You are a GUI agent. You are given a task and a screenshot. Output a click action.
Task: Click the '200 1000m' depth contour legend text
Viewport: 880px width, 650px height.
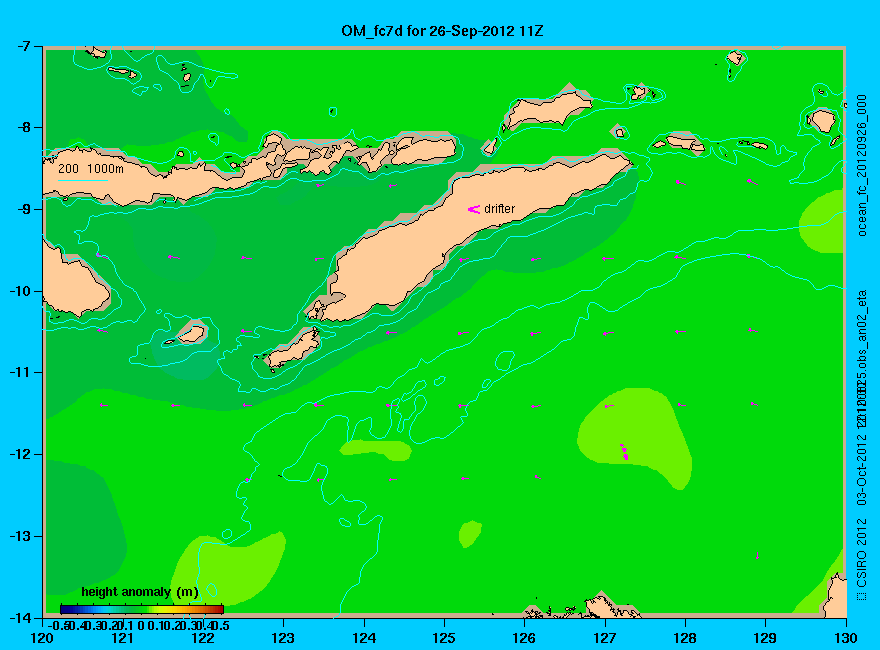coord(91,168)
